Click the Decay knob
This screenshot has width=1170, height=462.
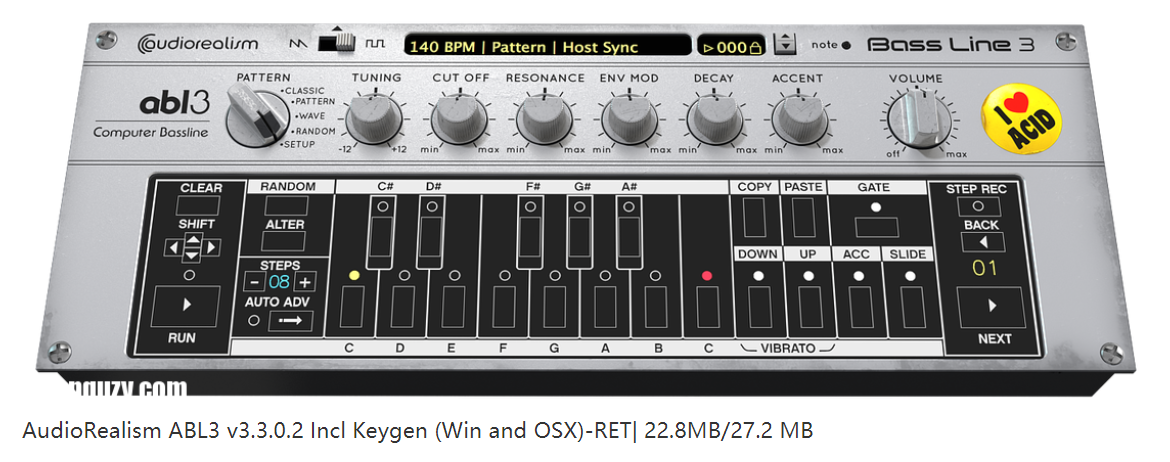pos(715,119)
